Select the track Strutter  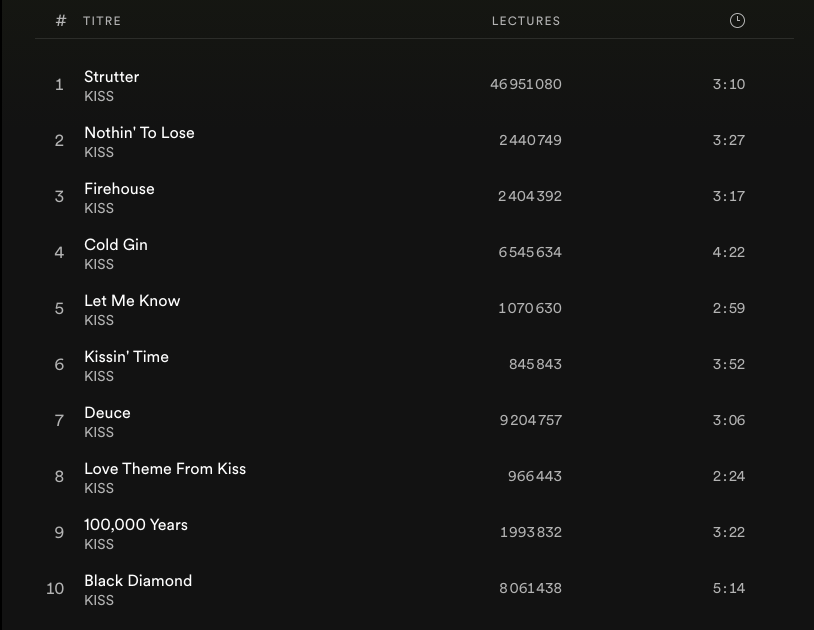112,77
